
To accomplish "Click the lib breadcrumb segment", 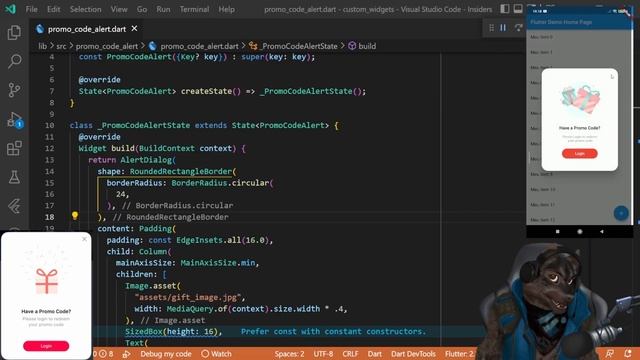I will 42,46.
